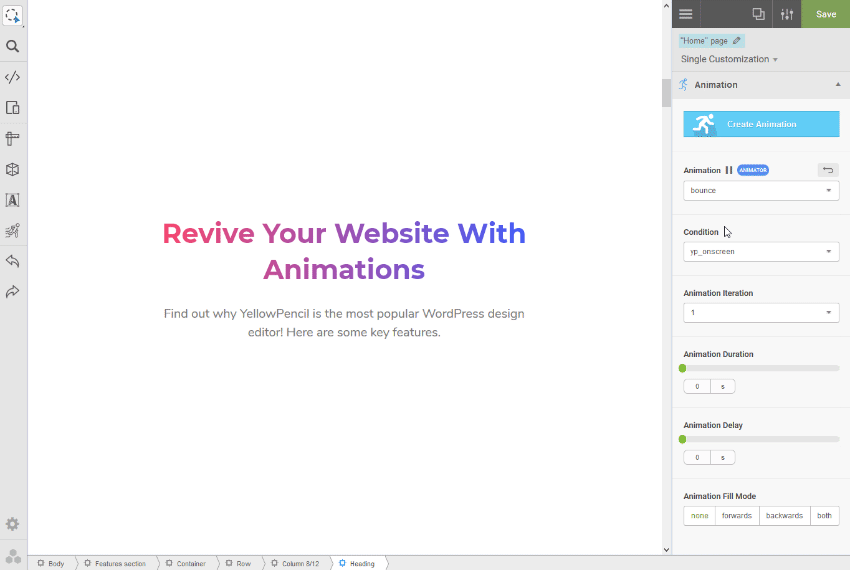The width and height of the screenshot is (850, 570).
Task: Open Single Customization dropdown
Action: (x=729, y=59)
